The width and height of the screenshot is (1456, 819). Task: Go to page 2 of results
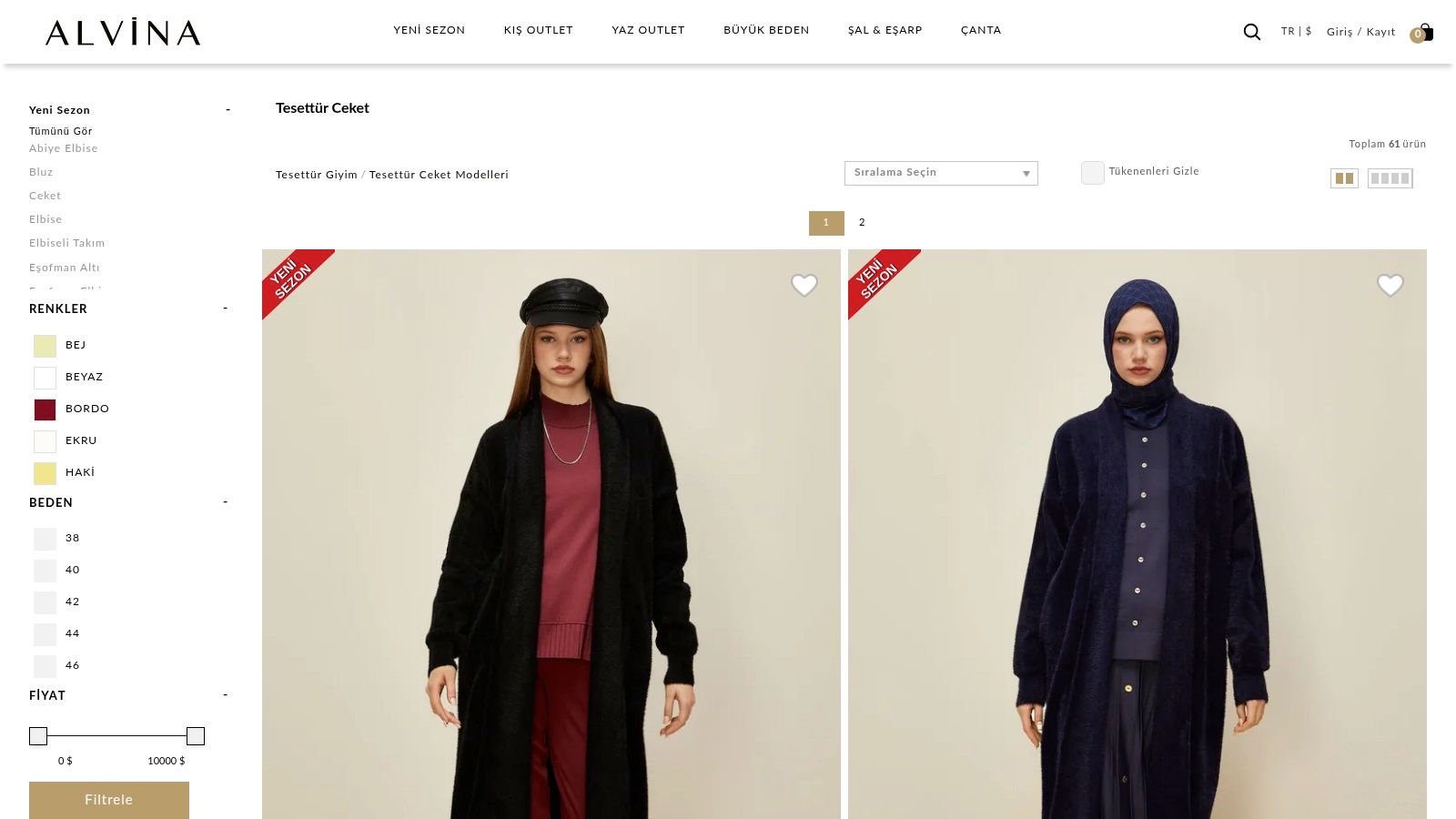click(x=862, y=223)
